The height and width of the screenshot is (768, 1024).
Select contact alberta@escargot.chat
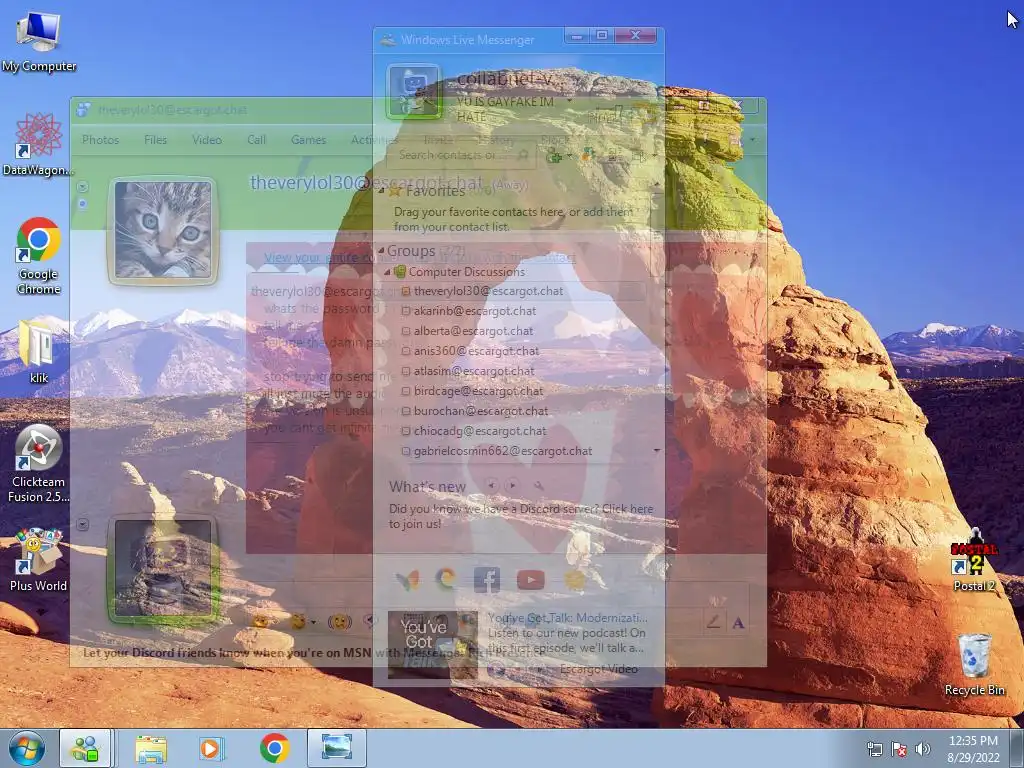tap(473, 331)
